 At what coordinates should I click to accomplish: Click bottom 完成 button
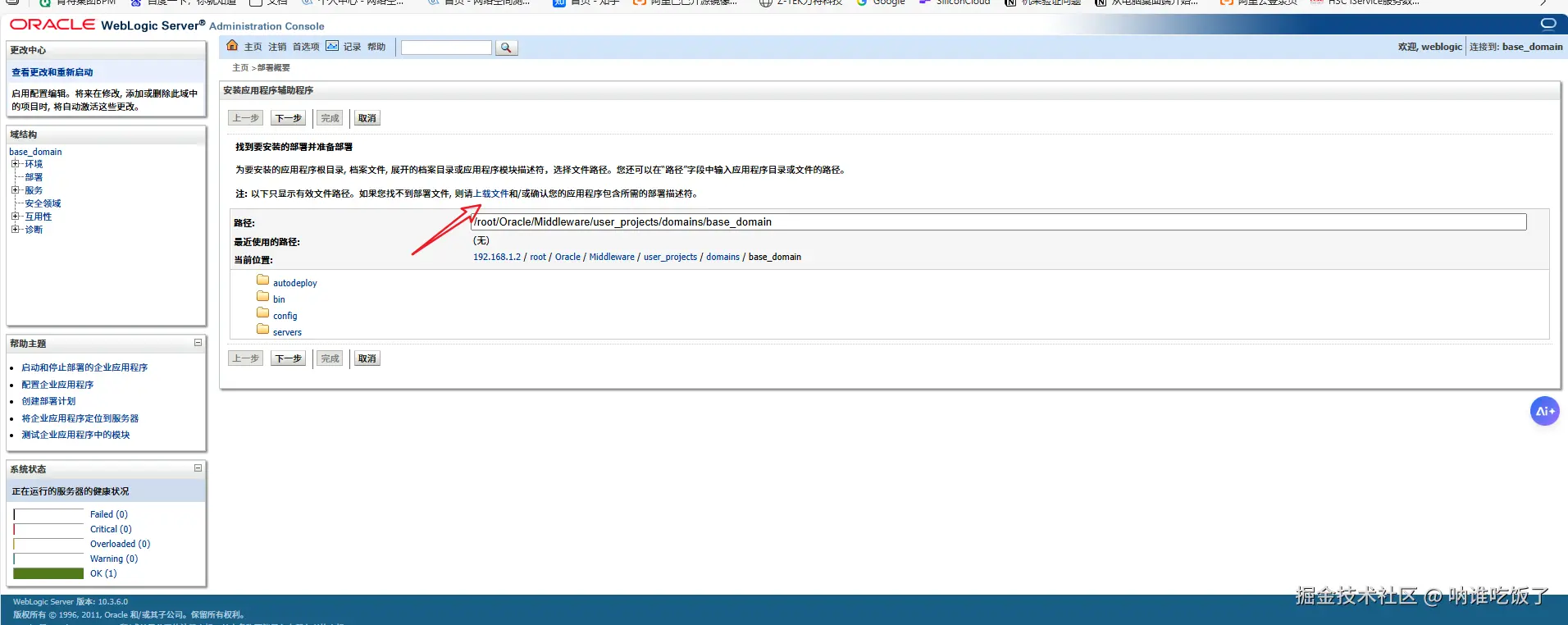coord(330,358)
